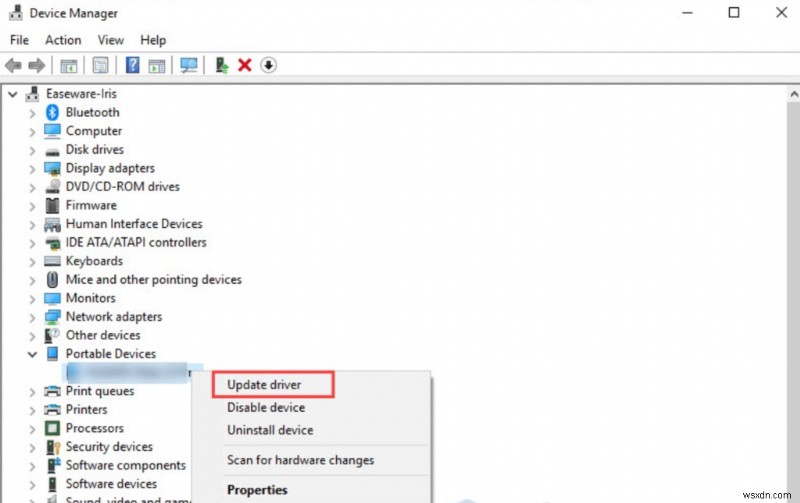Expand the Processors arrow
The width and height of the screenshot is (800, 503).
pyautogui.click(x=32, y=429)
